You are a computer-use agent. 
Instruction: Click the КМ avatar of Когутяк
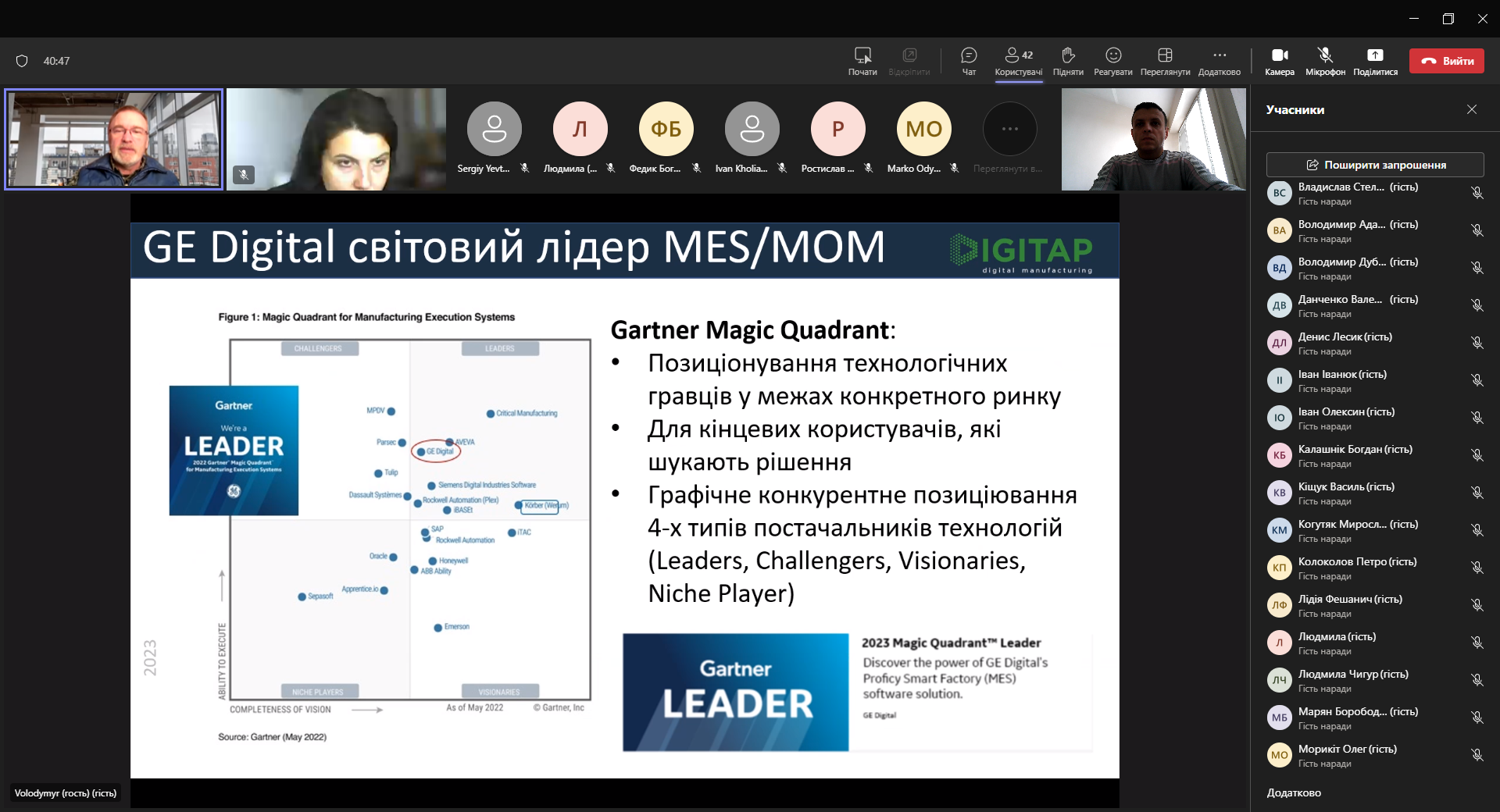(x=1279, y=530)
